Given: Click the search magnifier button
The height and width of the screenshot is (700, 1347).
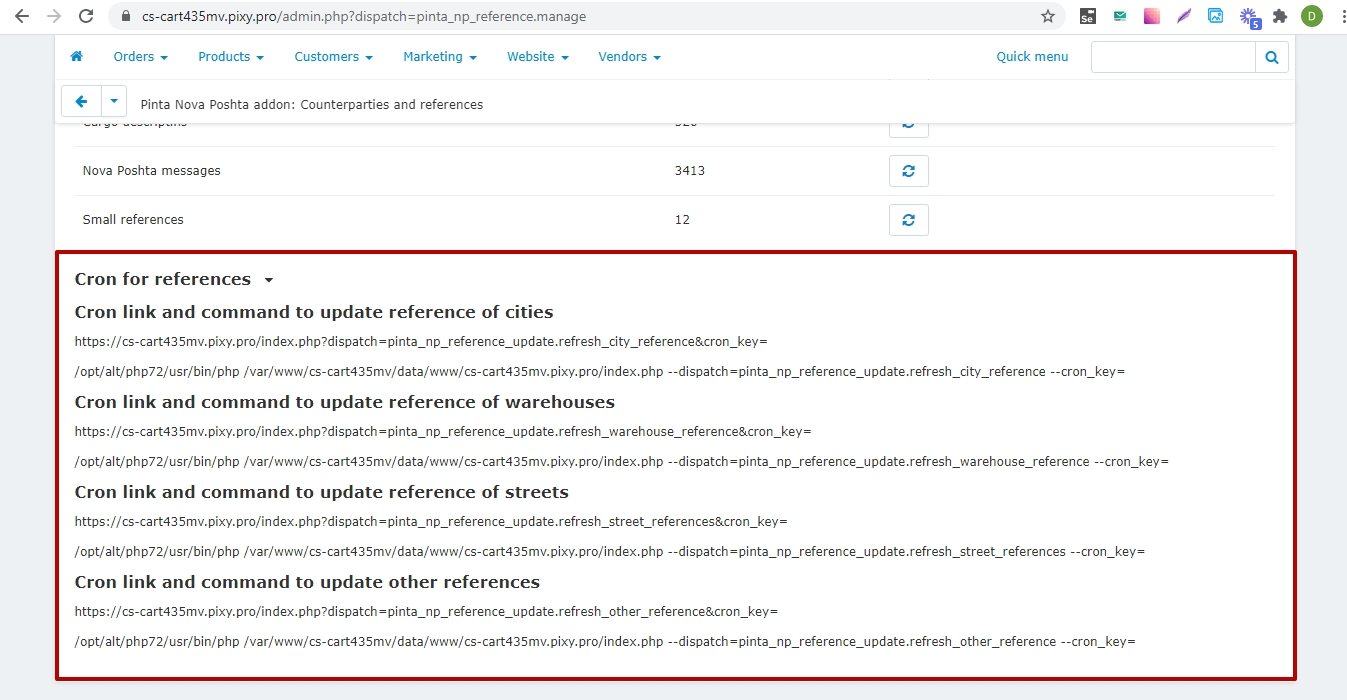Looking at the screenshot, I should (1272, 57).
